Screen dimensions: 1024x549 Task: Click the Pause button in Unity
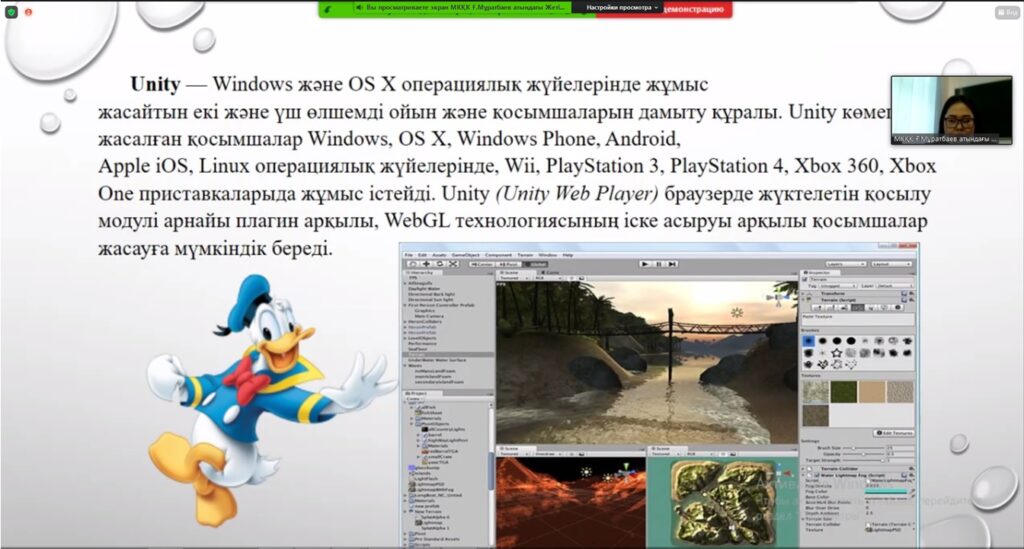coord(658,264)
